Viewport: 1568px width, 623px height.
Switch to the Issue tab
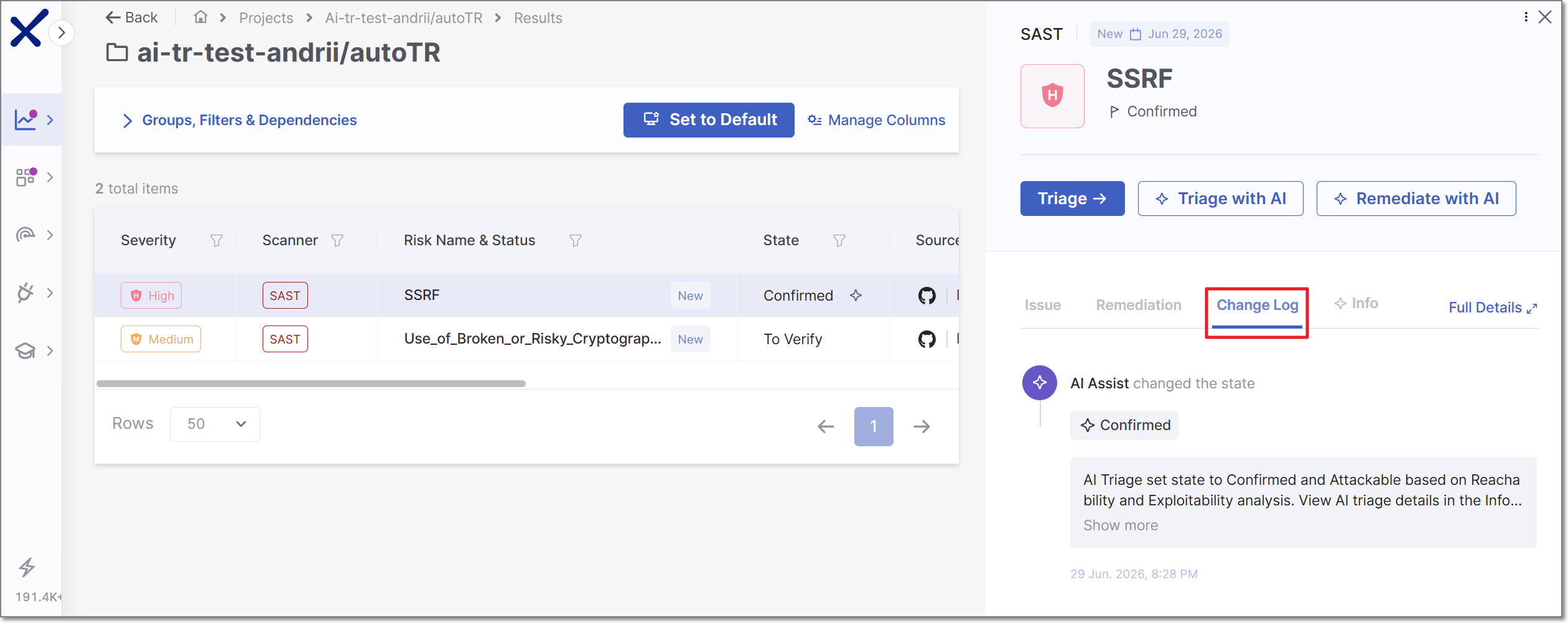tap(1043, 305)
